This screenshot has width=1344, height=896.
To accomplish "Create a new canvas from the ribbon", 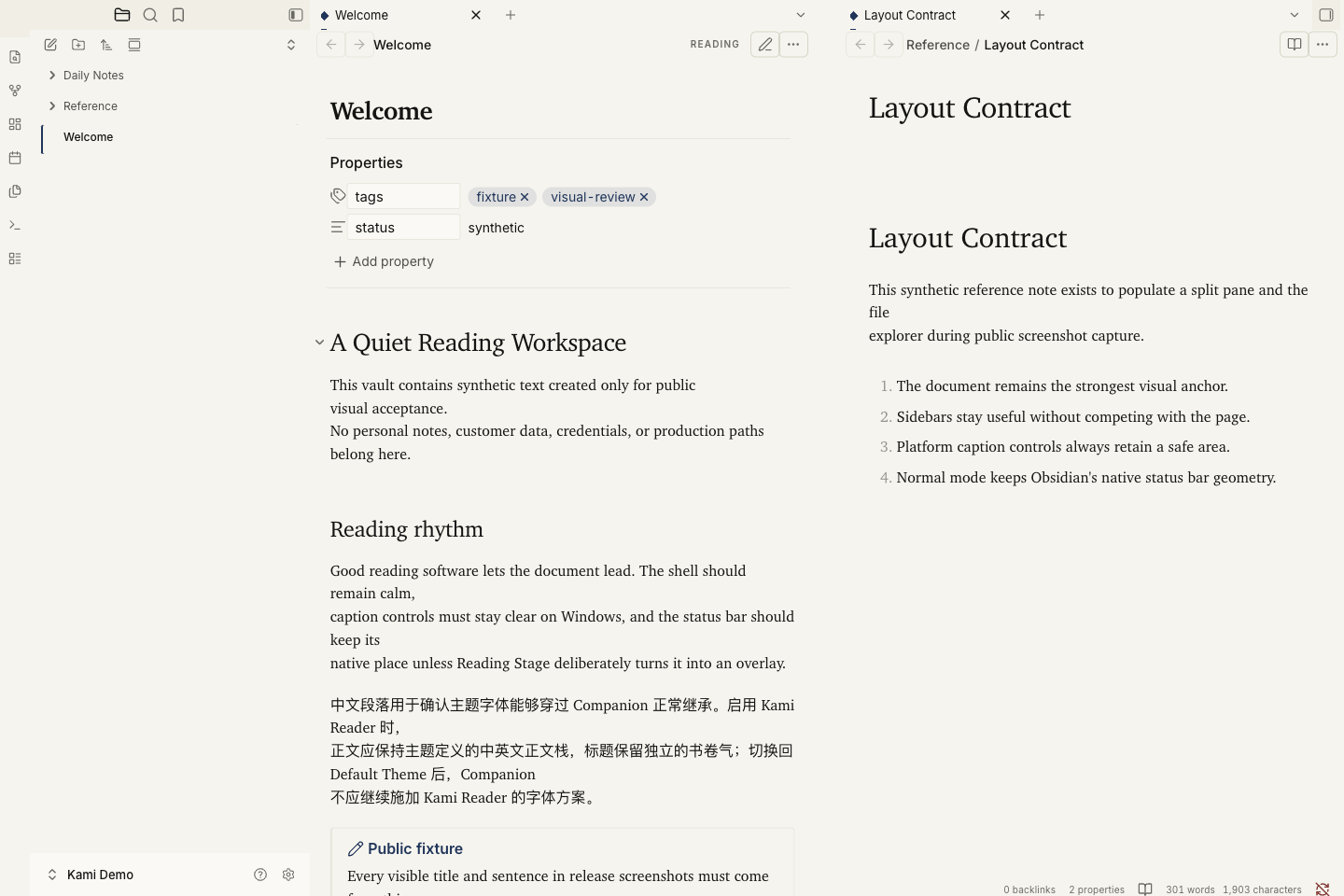I will pyautogui.click(x=15, y=124).
